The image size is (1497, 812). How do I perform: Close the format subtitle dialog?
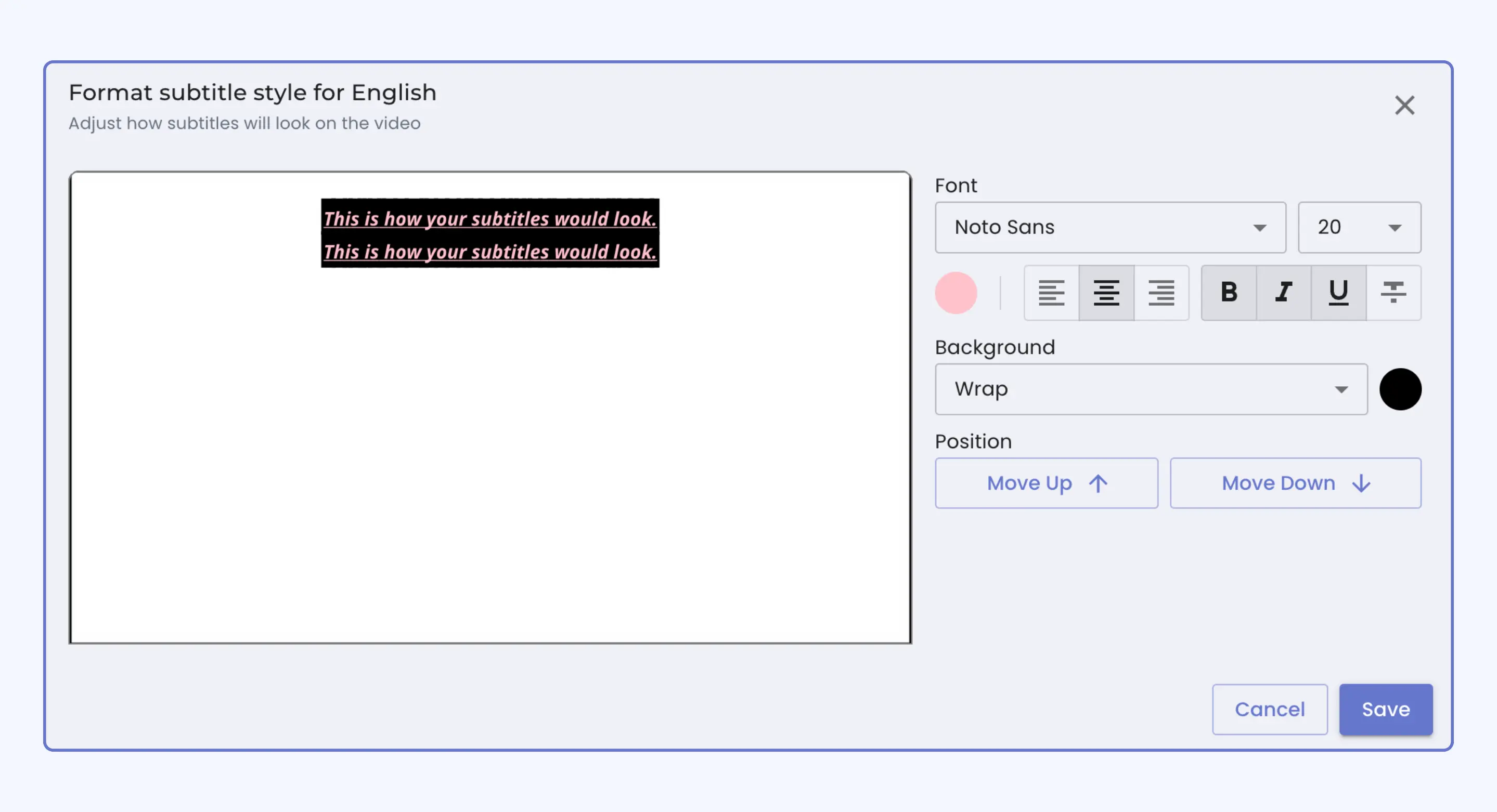(x=1404, y=105)
